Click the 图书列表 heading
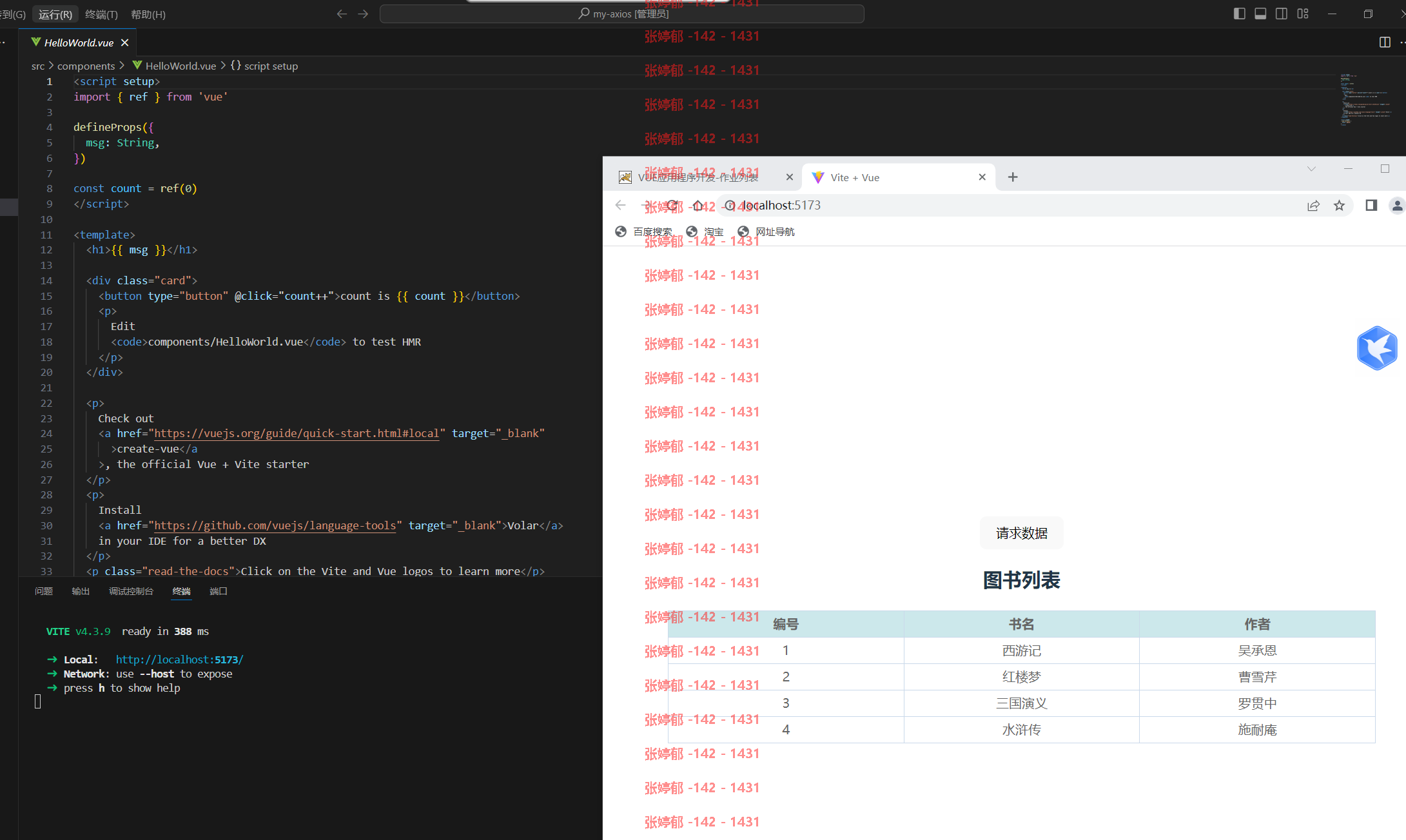The image size is (1406, 840). (1022, 580)
